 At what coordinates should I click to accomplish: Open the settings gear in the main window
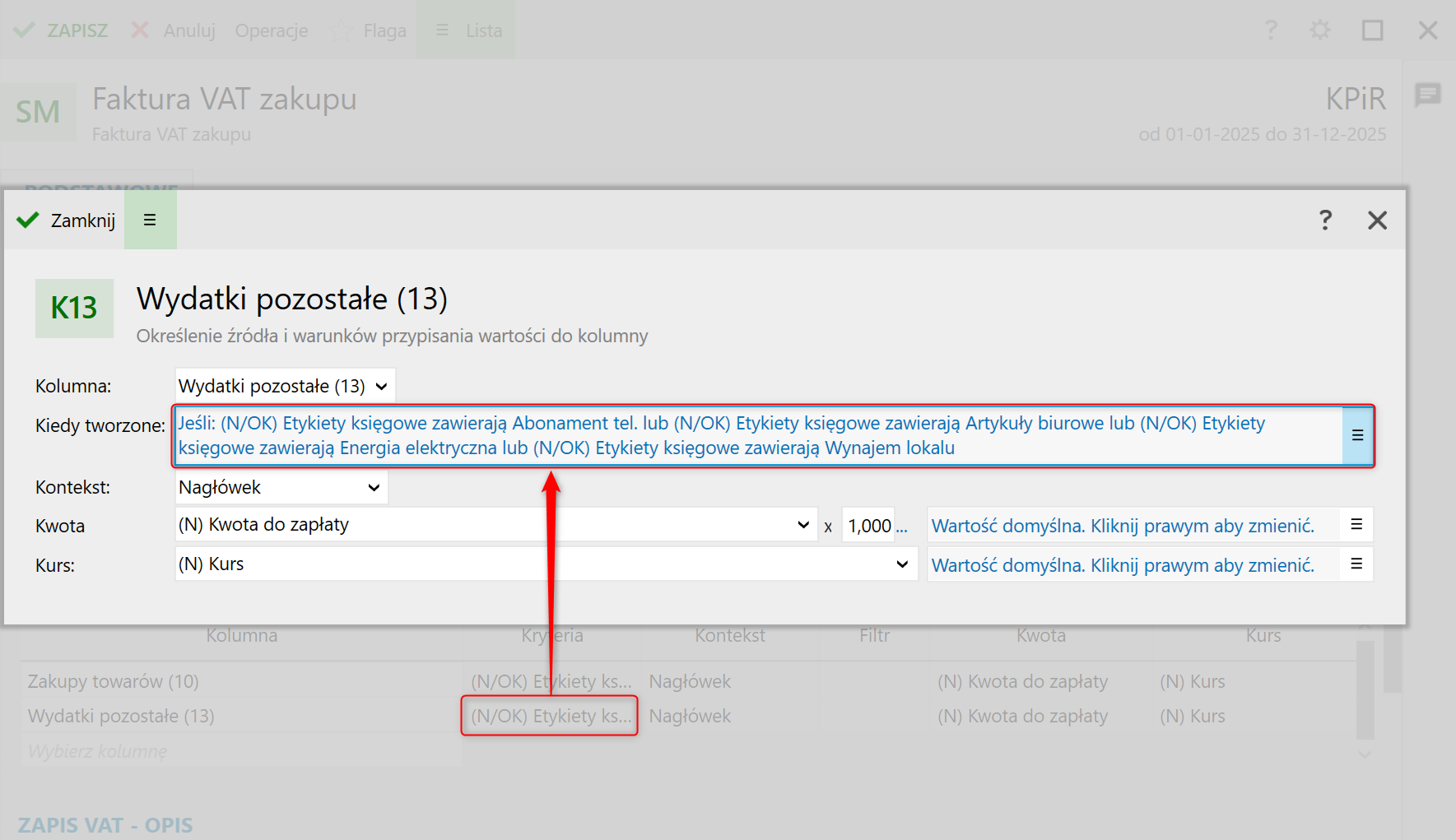tap(1320, 30)
